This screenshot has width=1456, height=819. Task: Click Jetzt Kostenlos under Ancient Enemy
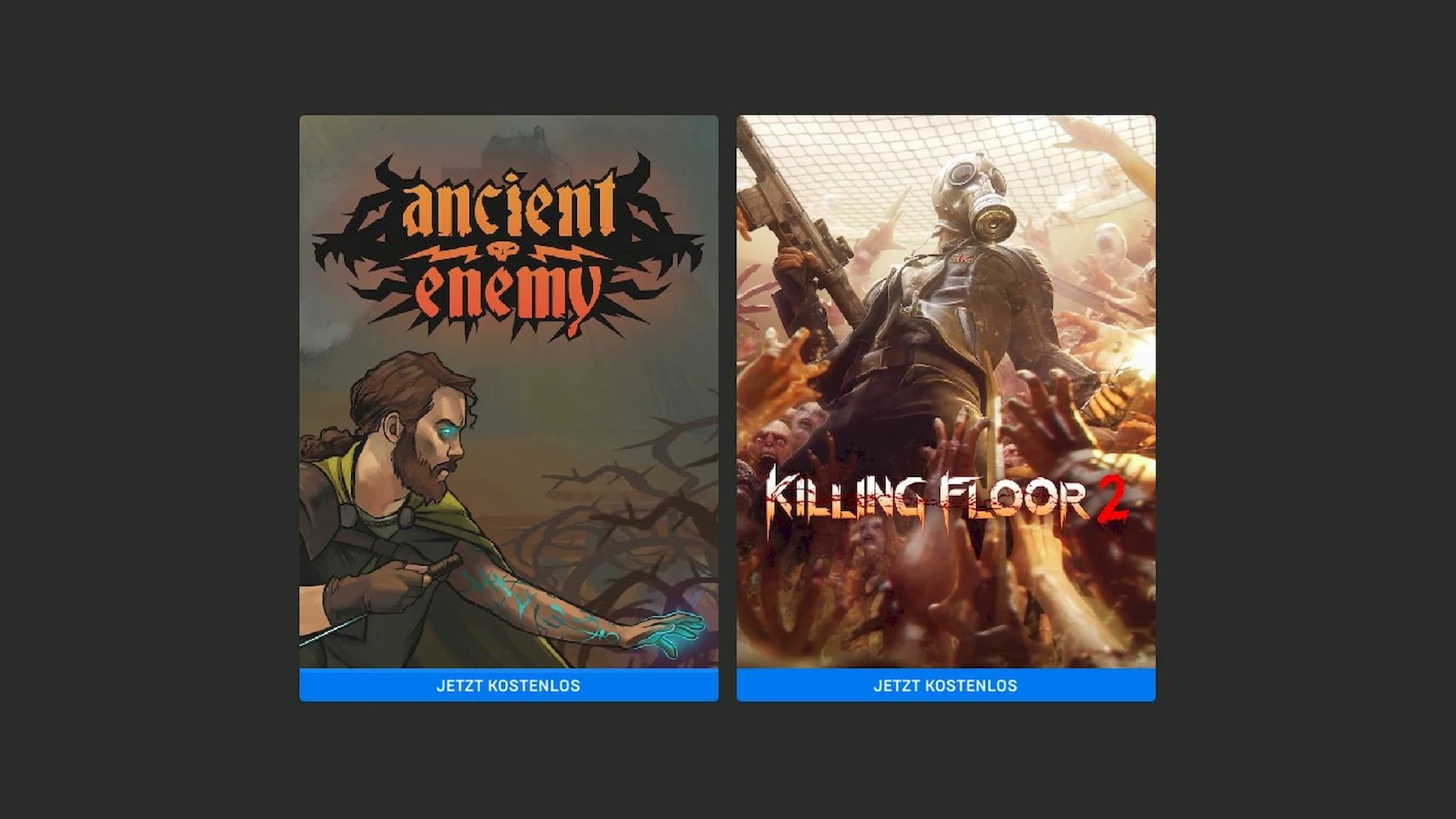tap(508, 686)
